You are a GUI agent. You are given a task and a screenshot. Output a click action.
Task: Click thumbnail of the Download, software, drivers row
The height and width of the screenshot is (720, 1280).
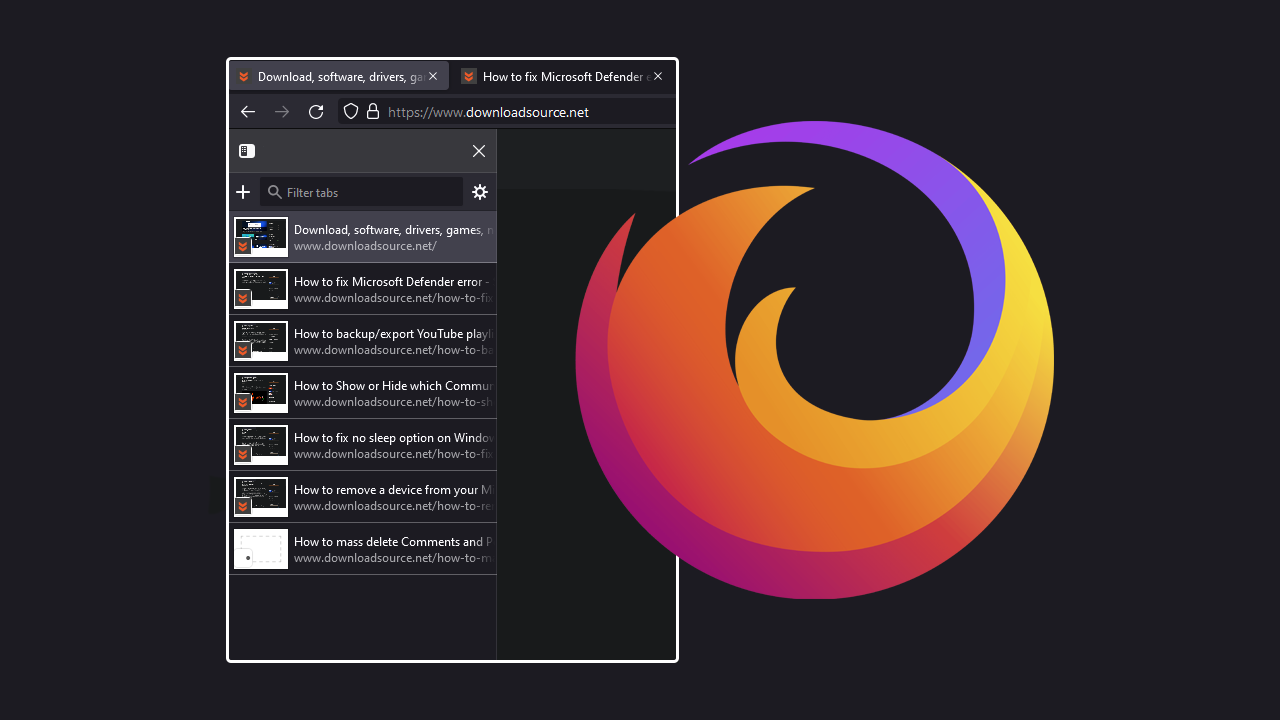pos(261,237)
